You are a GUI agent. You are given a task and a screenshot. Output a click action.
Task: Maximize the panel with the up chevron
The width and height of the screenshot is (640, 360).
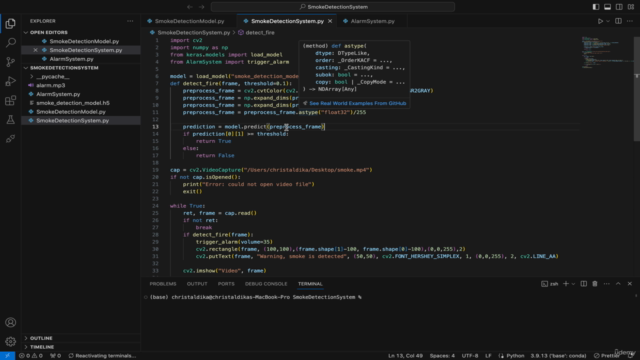click(x=618, y=284)
